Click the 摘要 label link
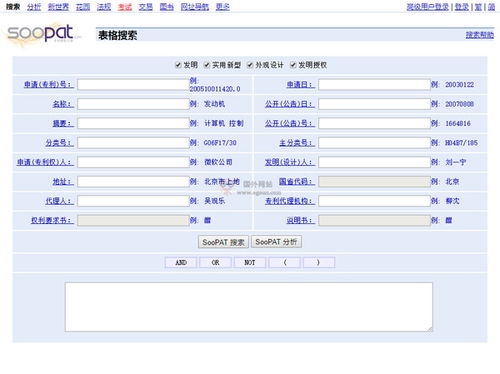Screen dimensions: 500x374 (x=63, y=123)
